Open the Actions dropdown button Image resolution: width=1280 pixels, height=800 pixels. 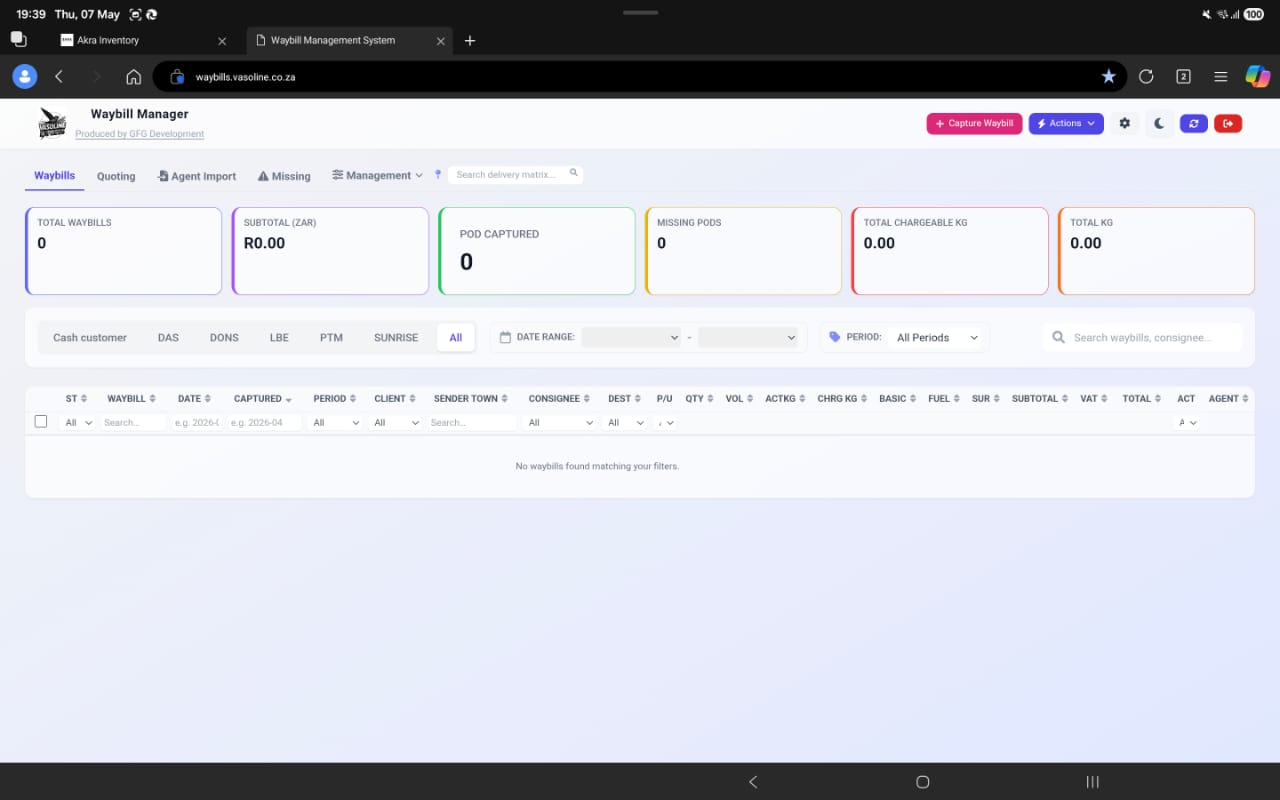tap(1066, 123)
